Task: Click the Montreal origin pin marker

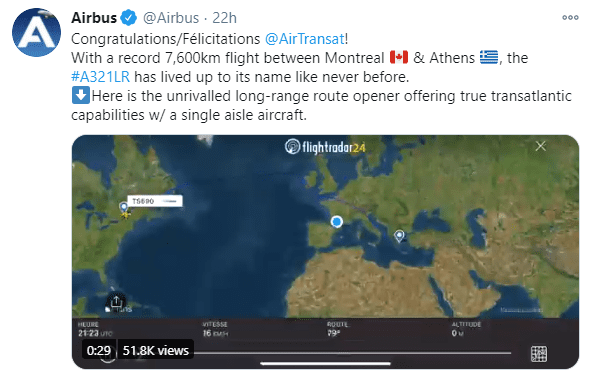Action: click(x=124, y=208)
